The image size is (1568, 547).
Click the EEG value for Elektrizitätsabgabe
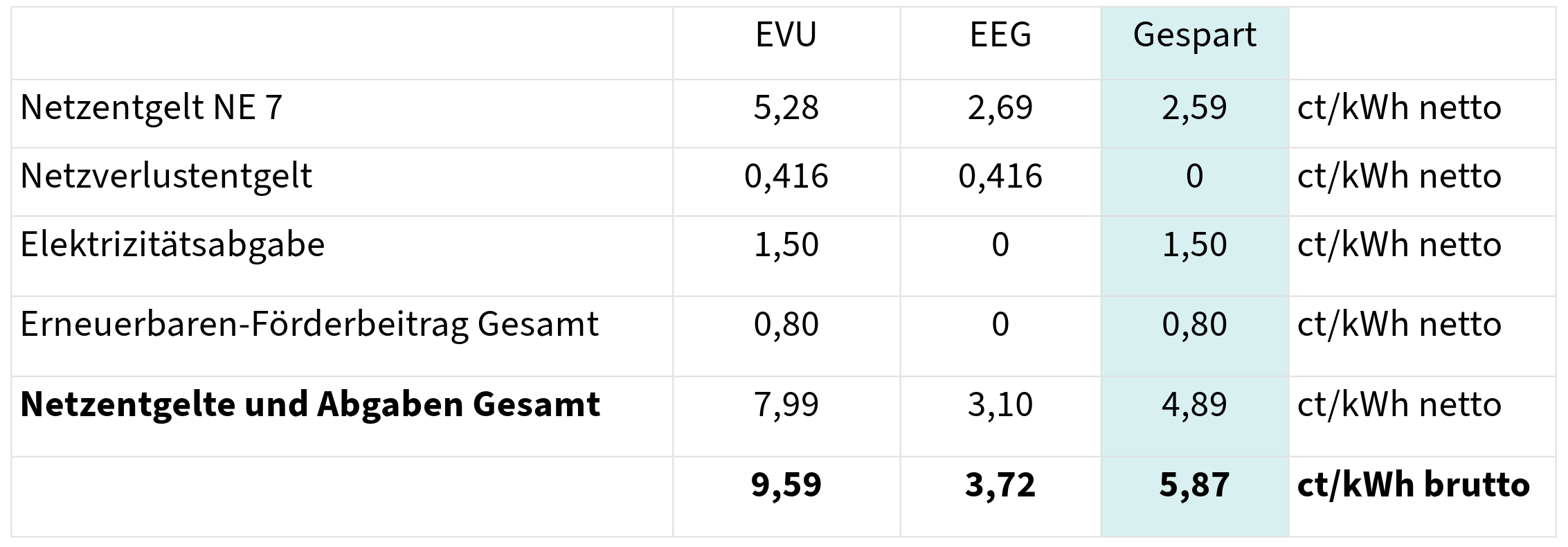[x=1000, y=245]
